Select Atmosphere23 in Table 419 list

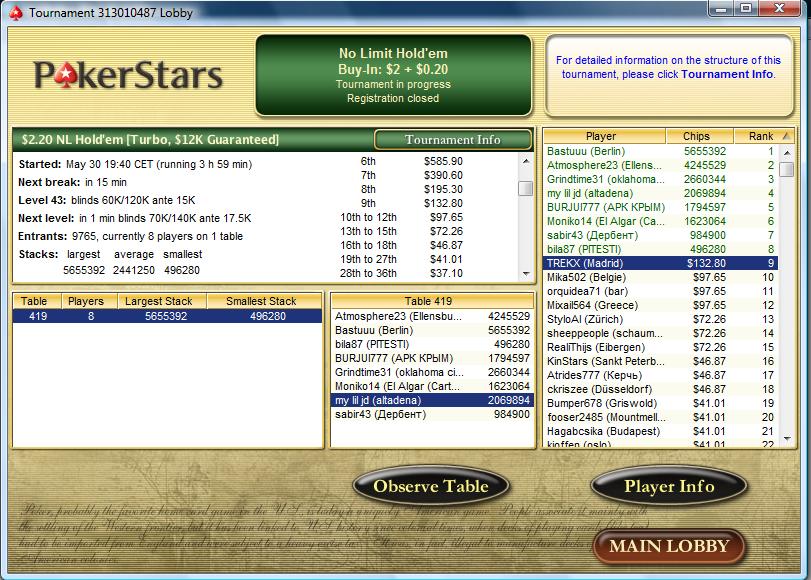[432, 316]
